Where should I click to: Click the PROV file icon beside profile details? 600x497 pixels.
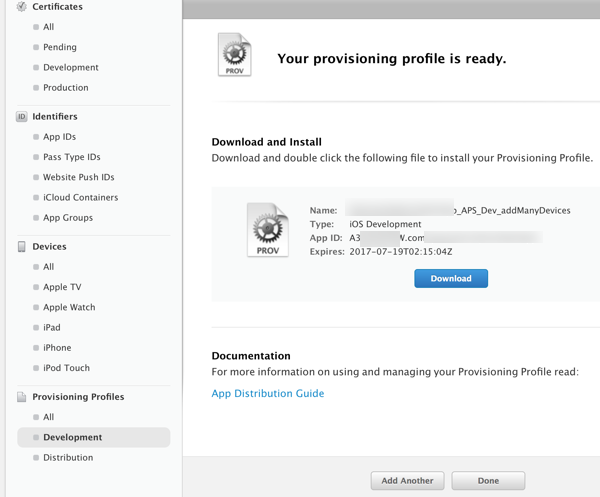[x=267, y=230]
